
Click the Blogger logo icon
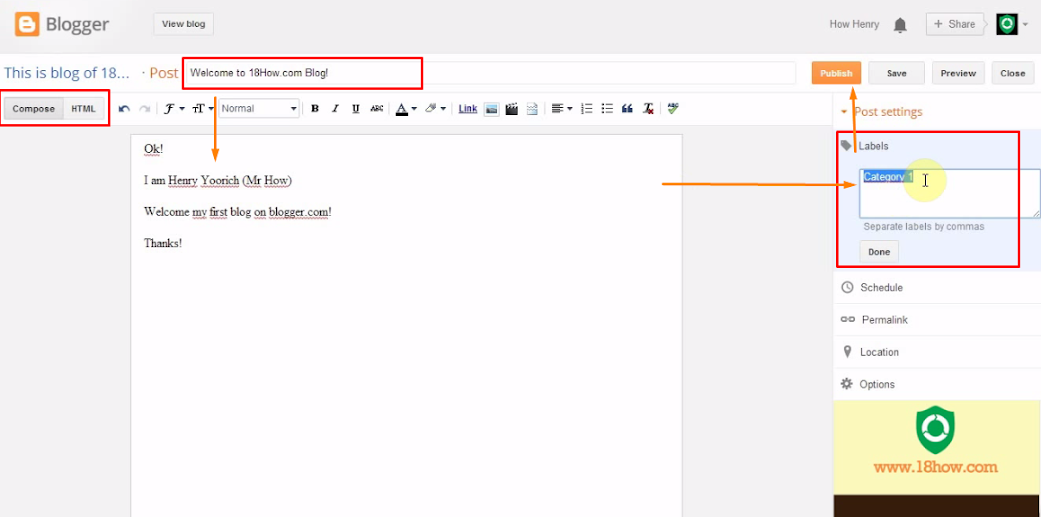pyautogui.click(x=27, y=25)
